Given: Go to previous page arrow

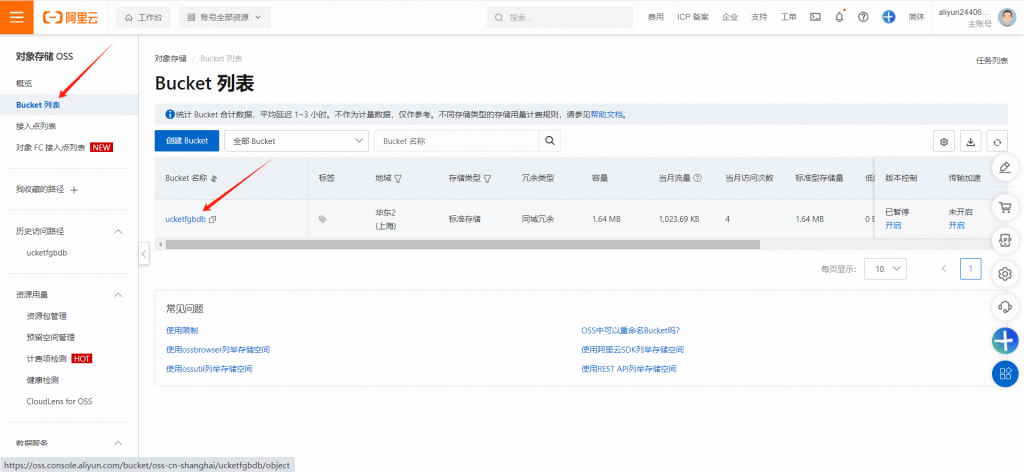Looking at the screenshot, I should [944, 268].
